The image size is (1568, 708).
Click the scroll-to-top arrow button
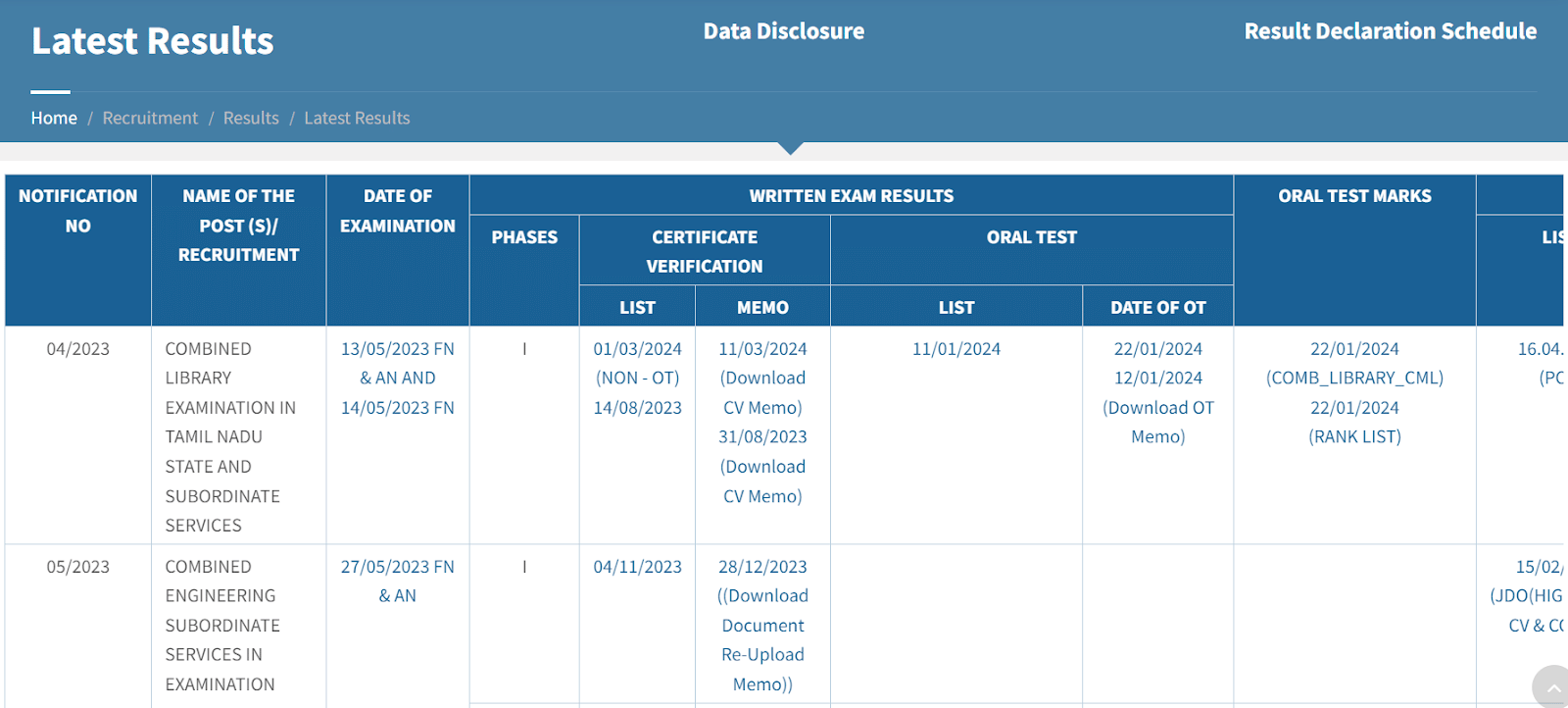point(1551,687)
